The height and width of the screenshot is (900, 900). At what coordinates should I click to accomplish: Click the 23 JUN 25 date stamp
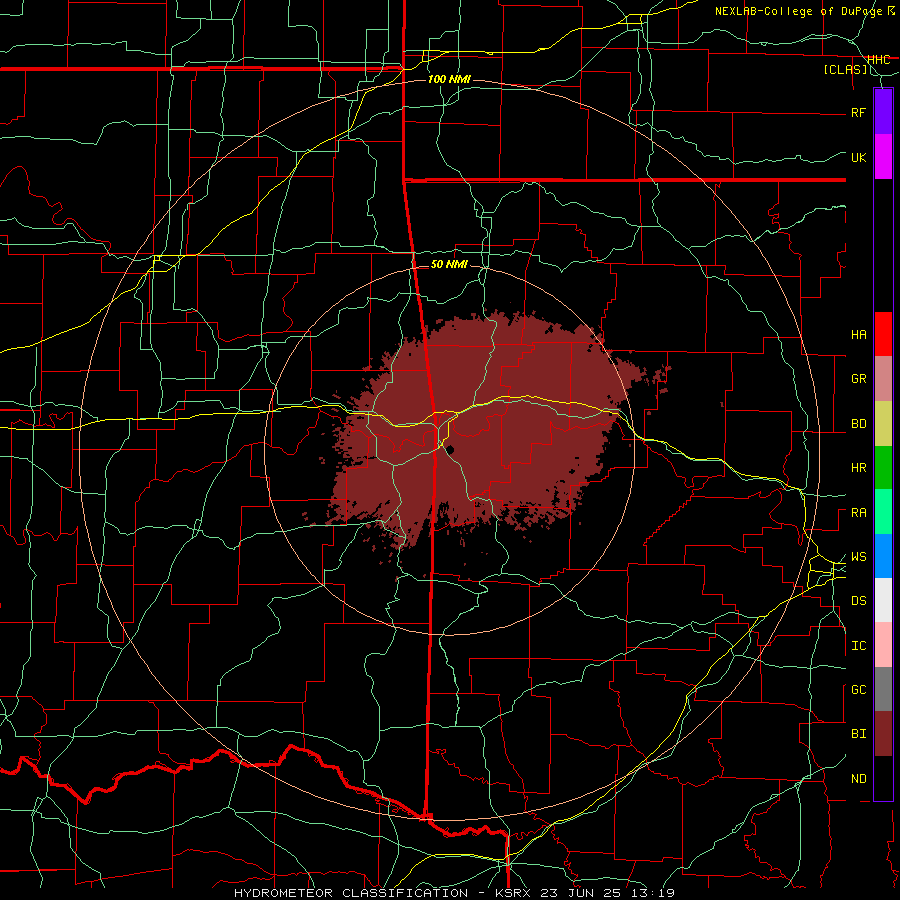tap(585, 893)
